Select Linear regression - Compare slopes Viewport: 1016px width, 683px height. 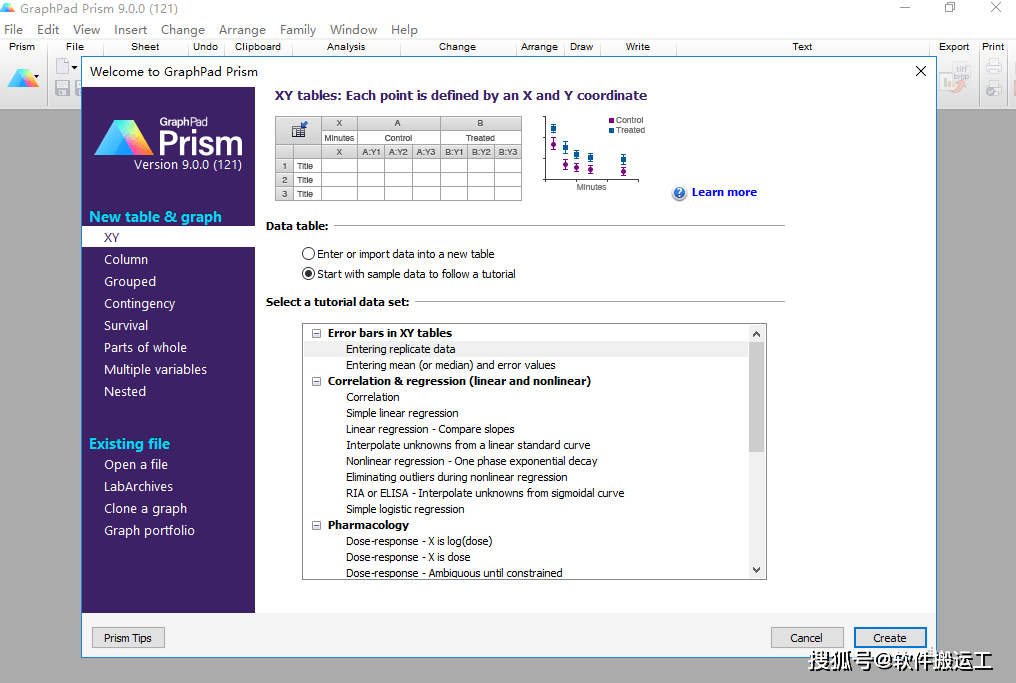coord(430,430)
